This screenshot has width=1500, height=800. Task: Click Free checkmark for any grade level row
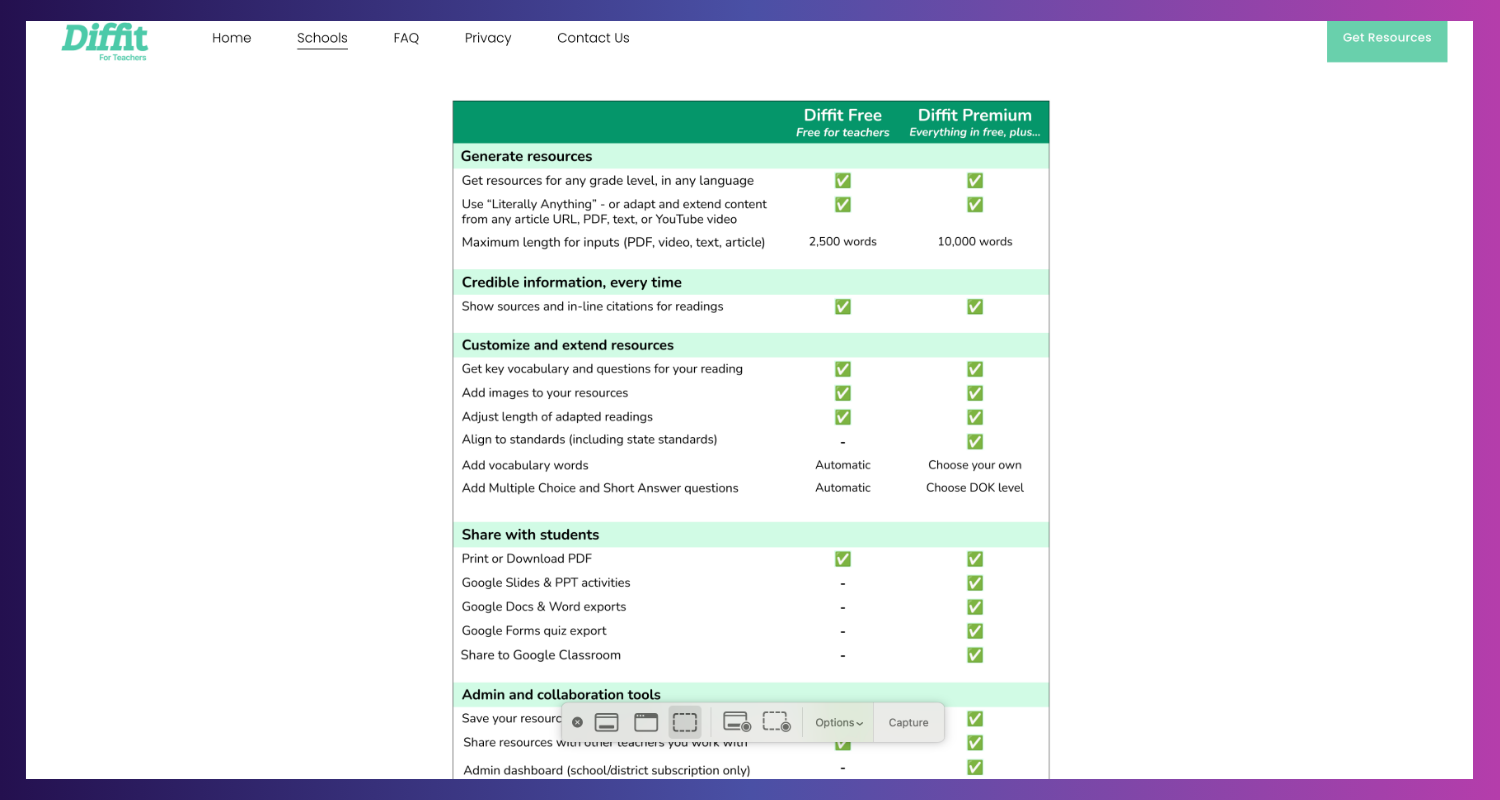[x=843, y=180]
